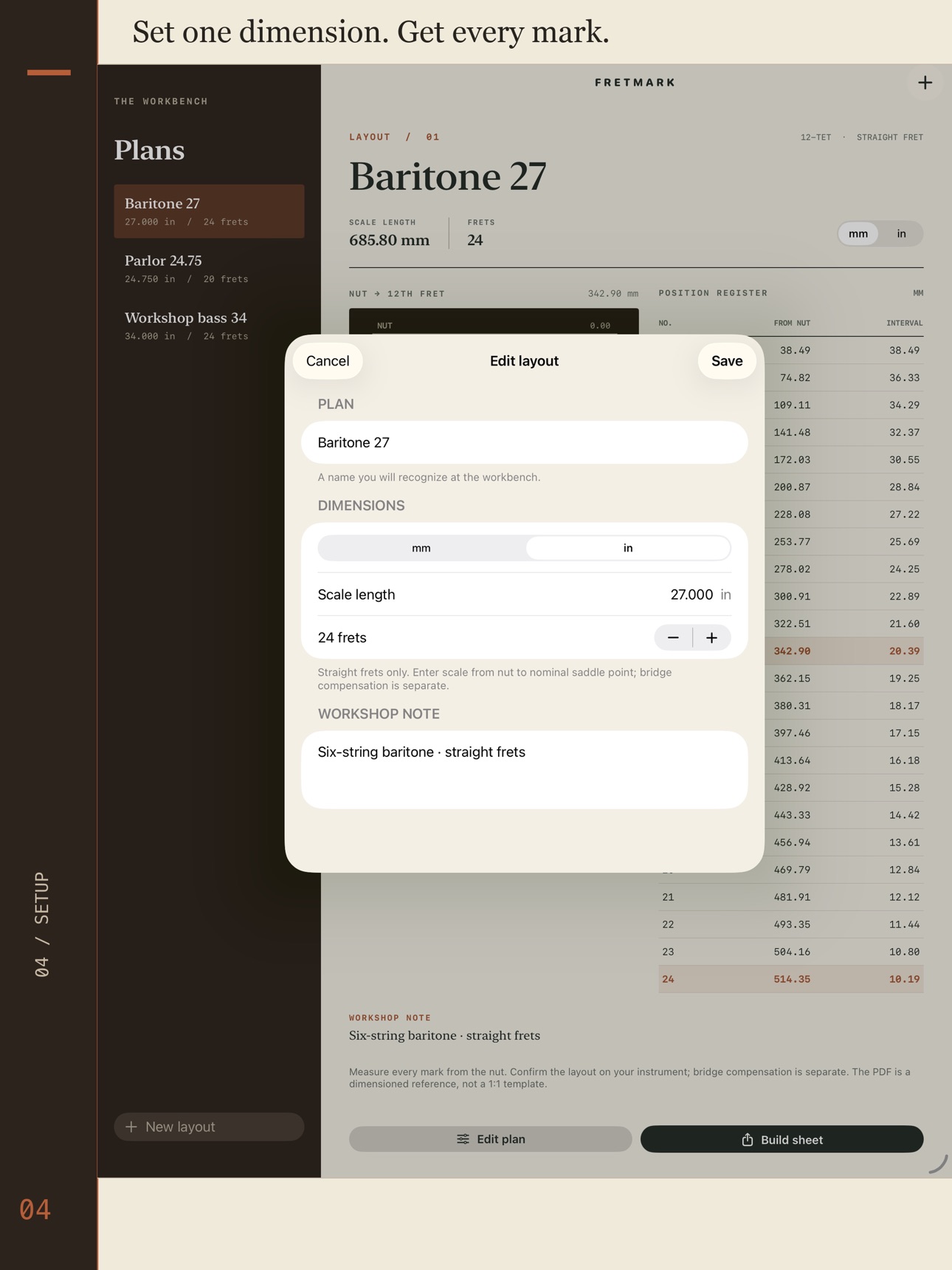The height and width of the screenshot is (1270, 952).
Task: Set header unit toggle to mm
Action: pyautogui.click(x=858, y=233)
